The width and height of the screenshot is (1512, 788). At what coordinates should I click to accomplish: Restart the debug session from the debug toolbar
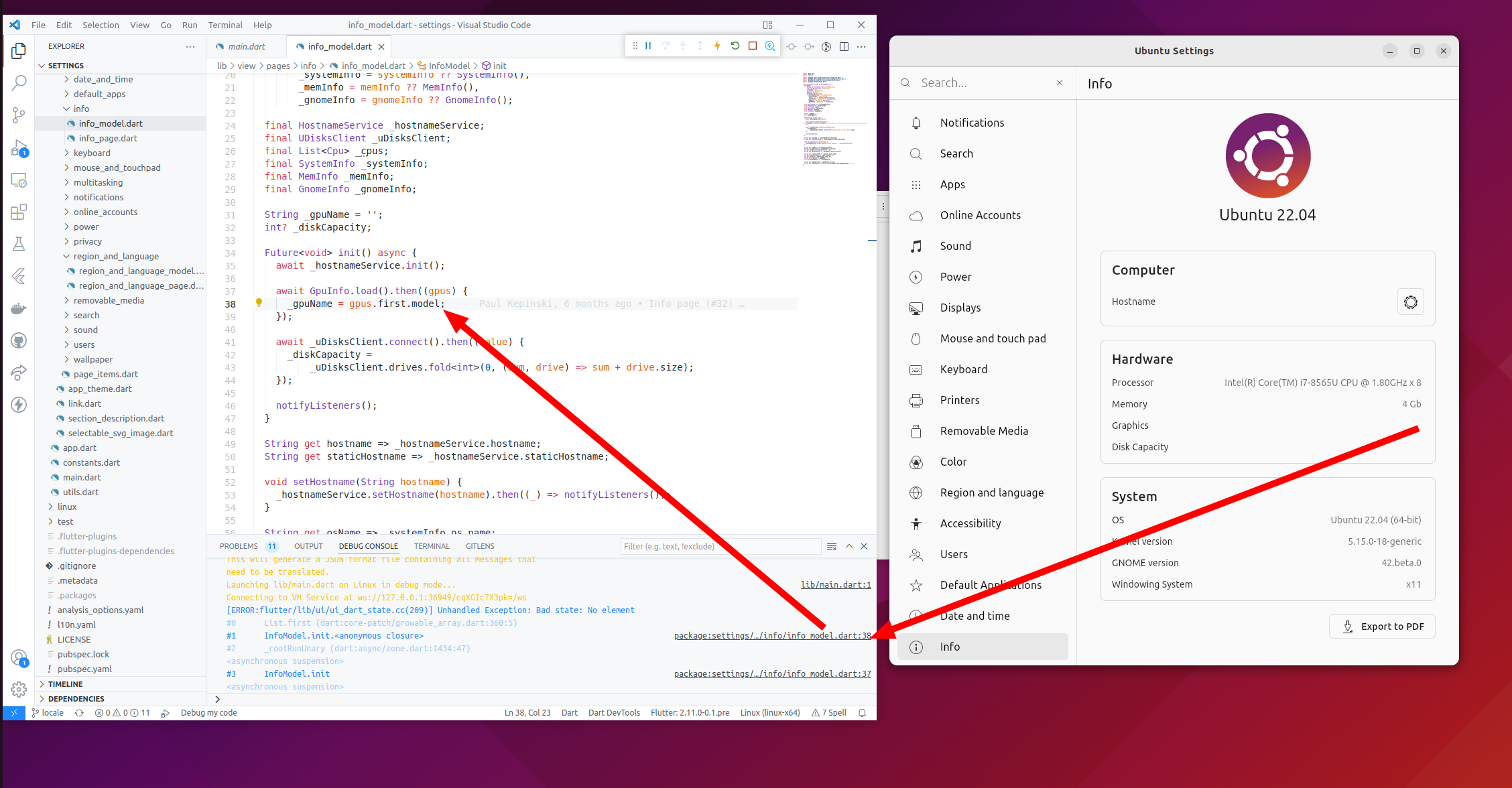(735, 46)
